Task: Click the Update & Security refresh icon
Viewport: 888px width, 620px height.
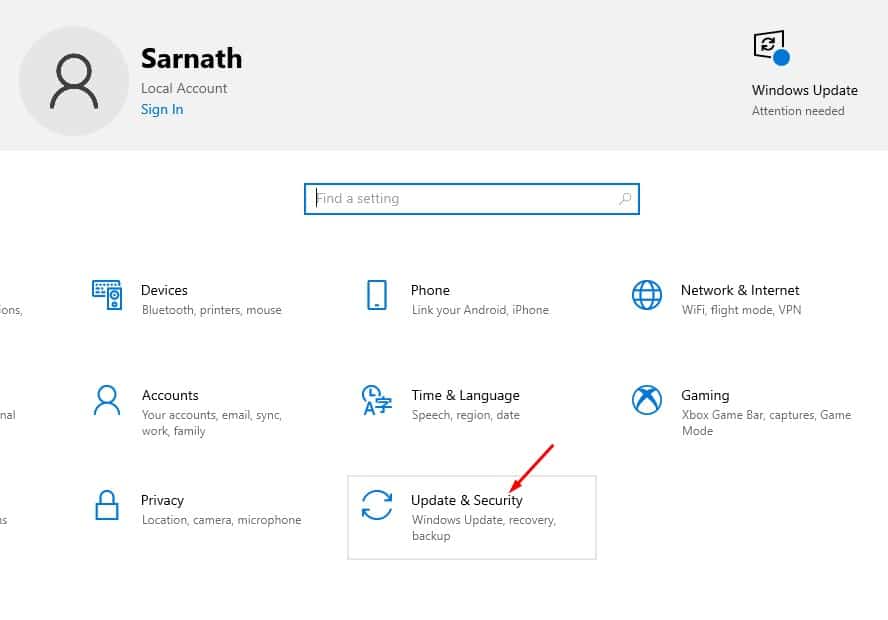Action: (x=377, y=505)
